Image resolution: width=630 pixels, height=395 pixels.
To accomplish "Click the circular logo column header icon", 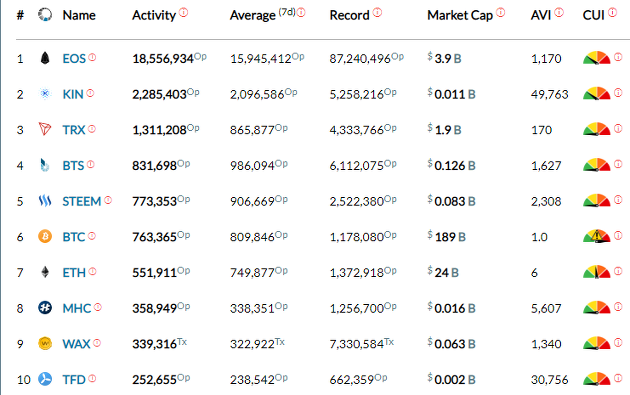I will click(45, 14).
